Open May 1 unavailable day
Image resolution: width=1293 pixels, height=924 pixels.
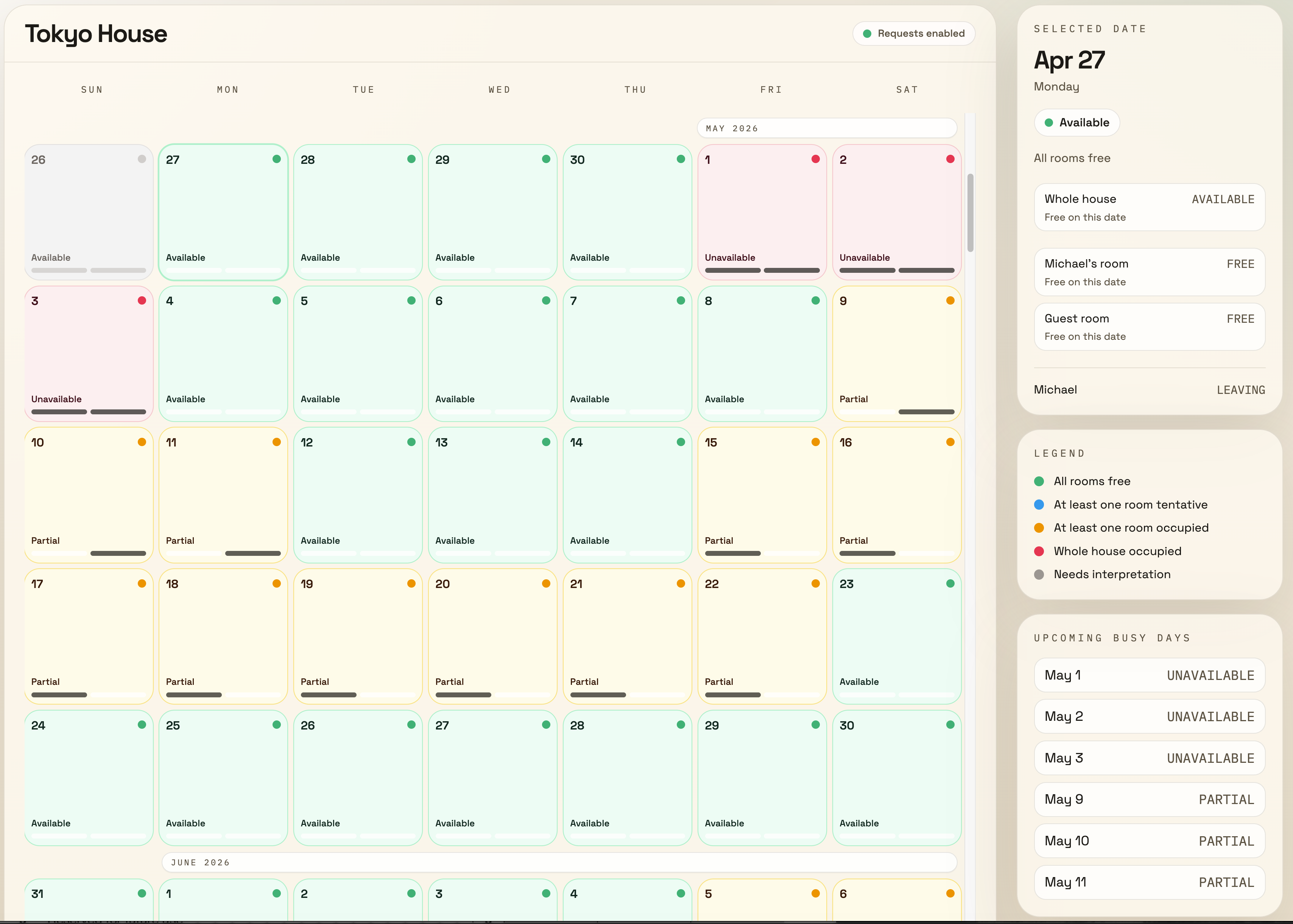coord(762,212)
